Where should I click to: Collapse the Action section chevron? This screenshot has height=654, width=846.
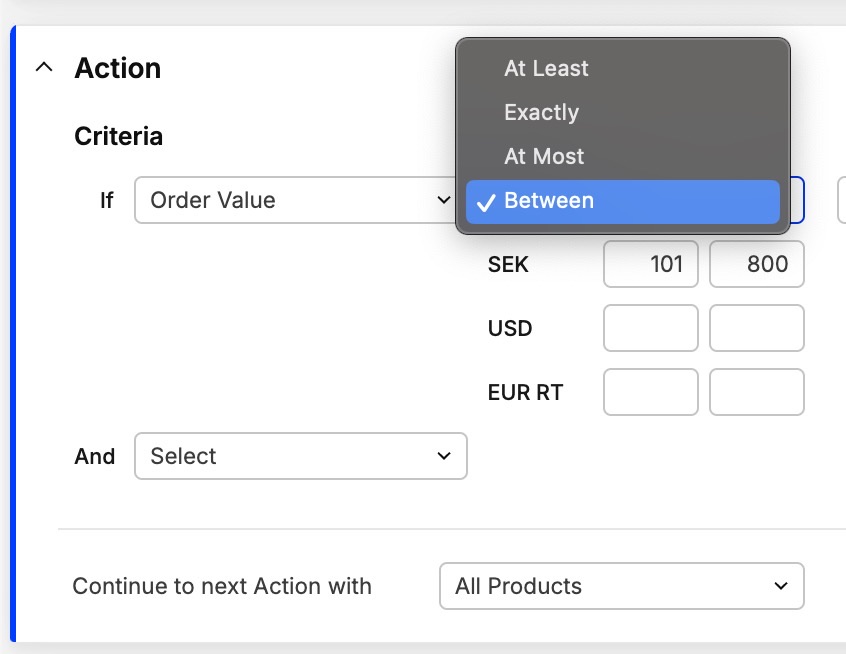[x=43, y=68]
